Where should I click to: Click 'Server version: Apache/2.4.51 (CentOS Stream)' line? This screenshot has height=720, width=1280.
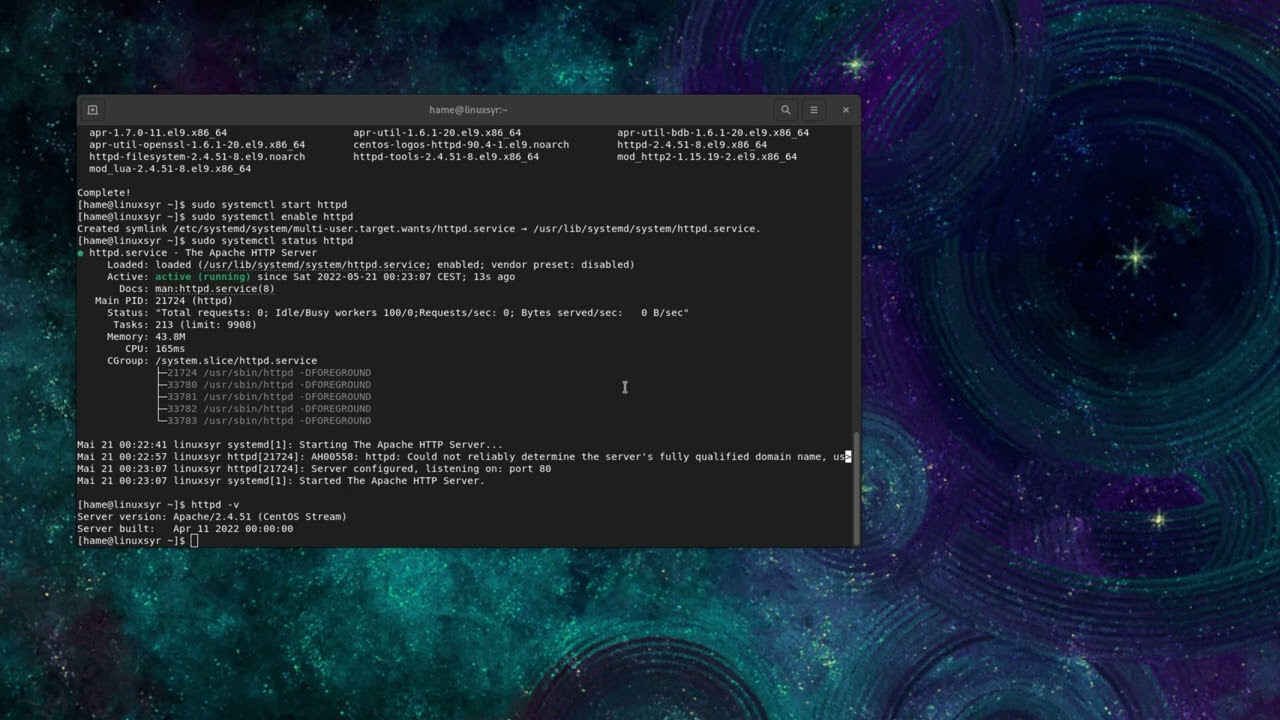click(x=212, y=517)
